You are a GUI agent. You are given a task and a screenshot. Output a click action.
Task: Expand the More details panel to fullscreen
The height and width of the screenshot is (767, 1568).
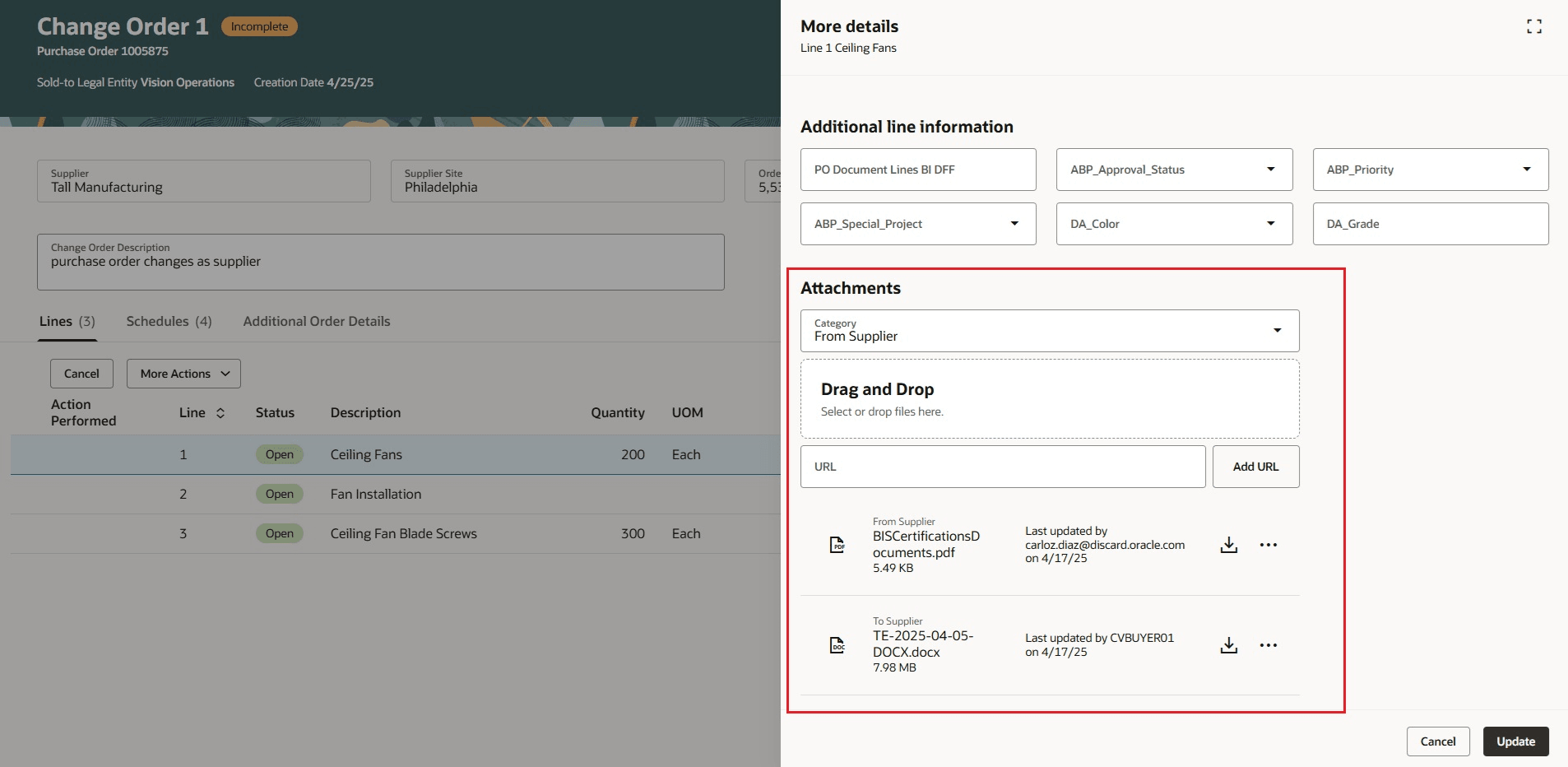pyautogui.click(x=1533, y=26)
